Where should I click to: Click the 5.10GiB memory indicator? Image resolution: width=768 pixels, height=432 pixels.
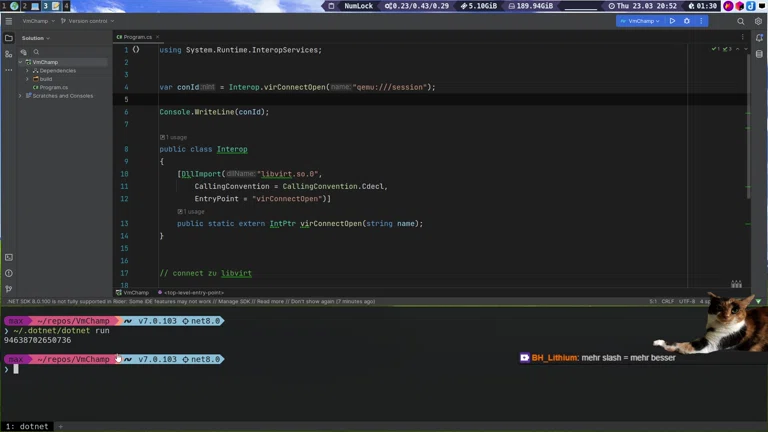pyautogui.click(x=479, y=6)
